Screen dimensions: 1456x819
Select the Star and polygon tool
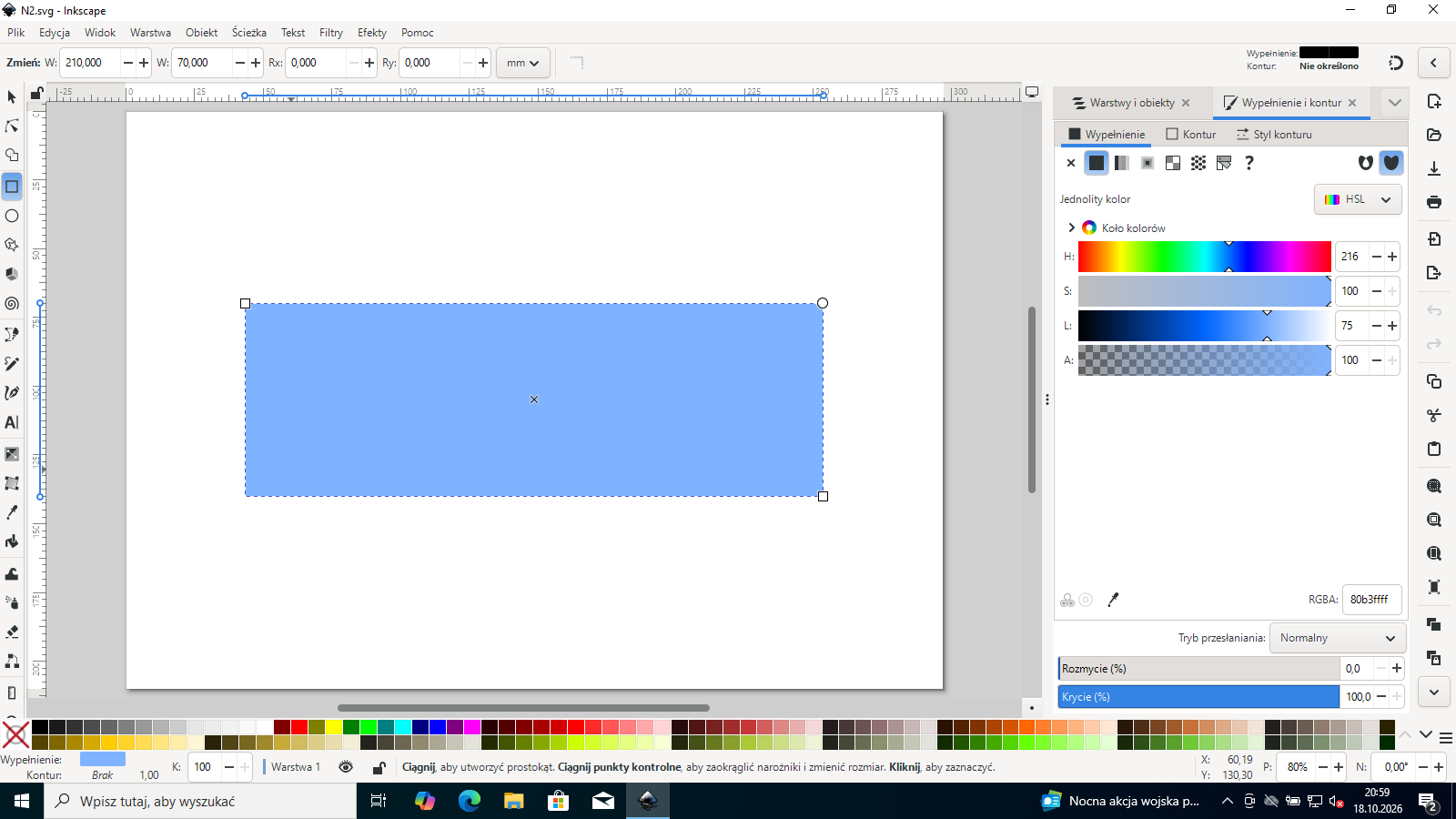pos(12,245)
